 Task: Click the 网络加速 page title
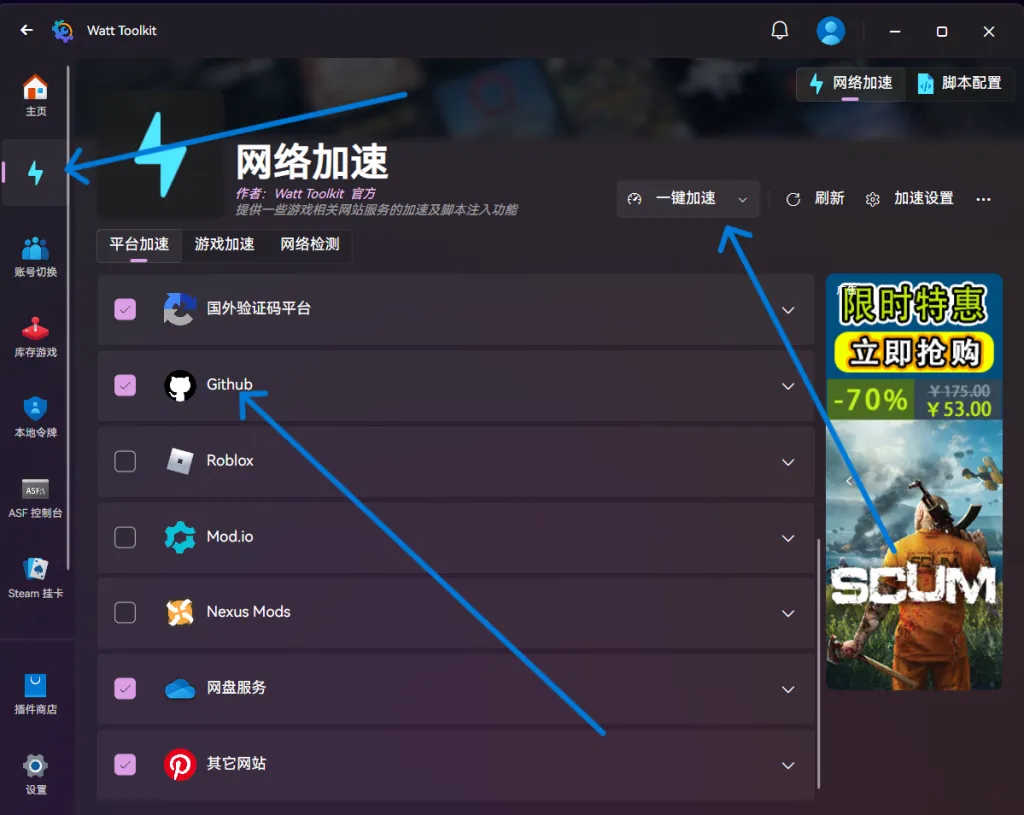312,162
